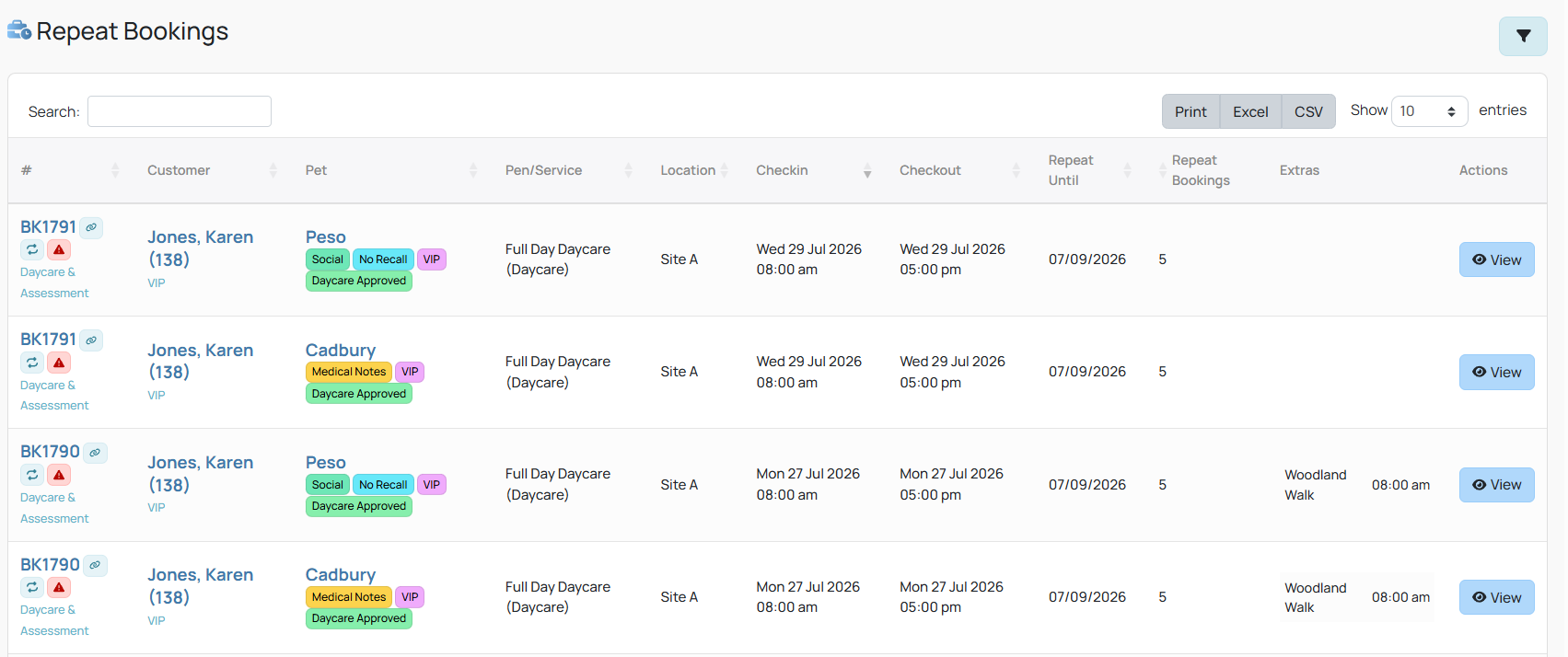Click Extras column header
This screenshot has height=657, width=1568.
[1299, 170]
